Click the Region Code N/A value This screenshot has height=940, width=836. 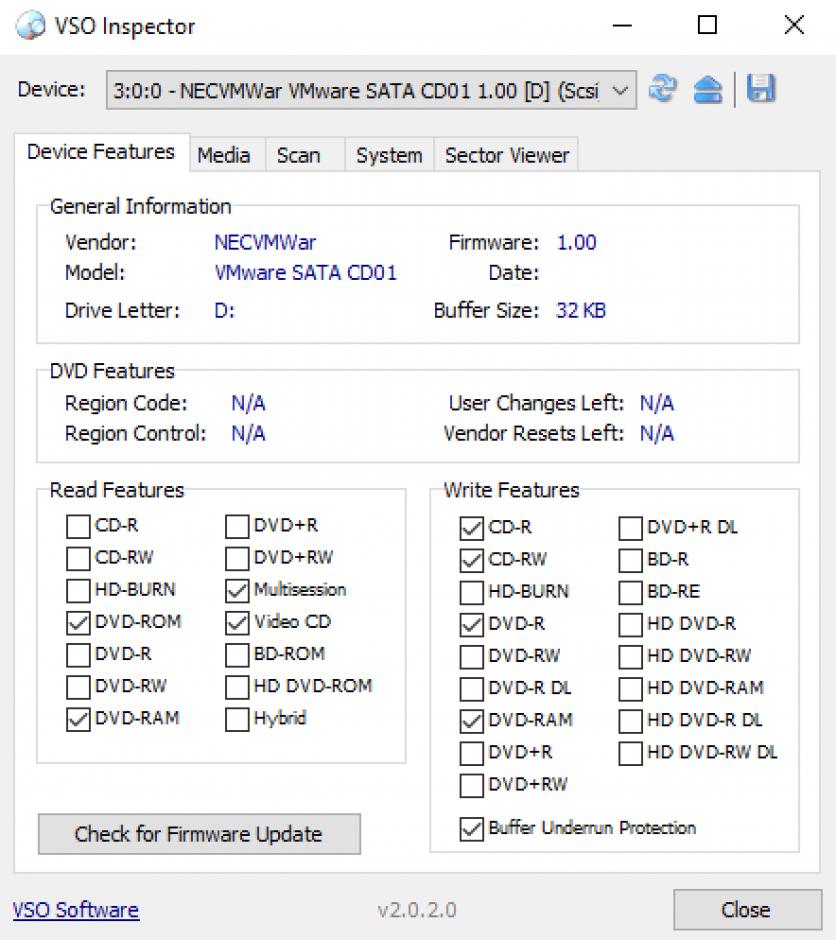coord(248,403)
